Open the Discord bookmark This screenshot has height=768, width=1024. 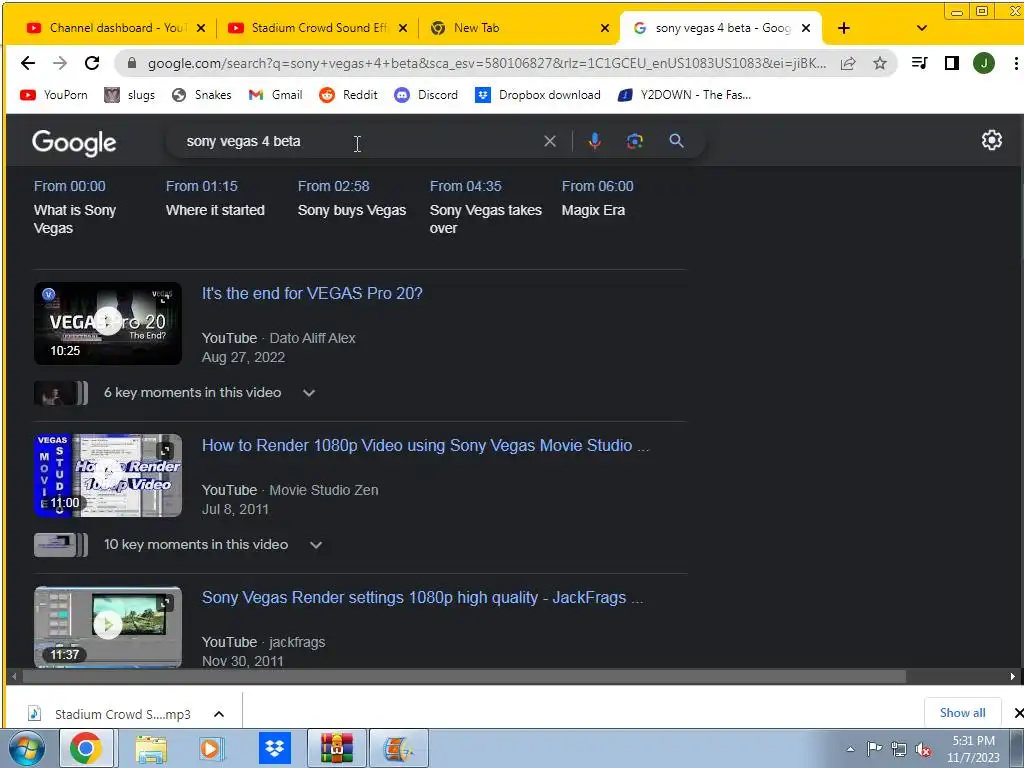[x=426, y=95]
